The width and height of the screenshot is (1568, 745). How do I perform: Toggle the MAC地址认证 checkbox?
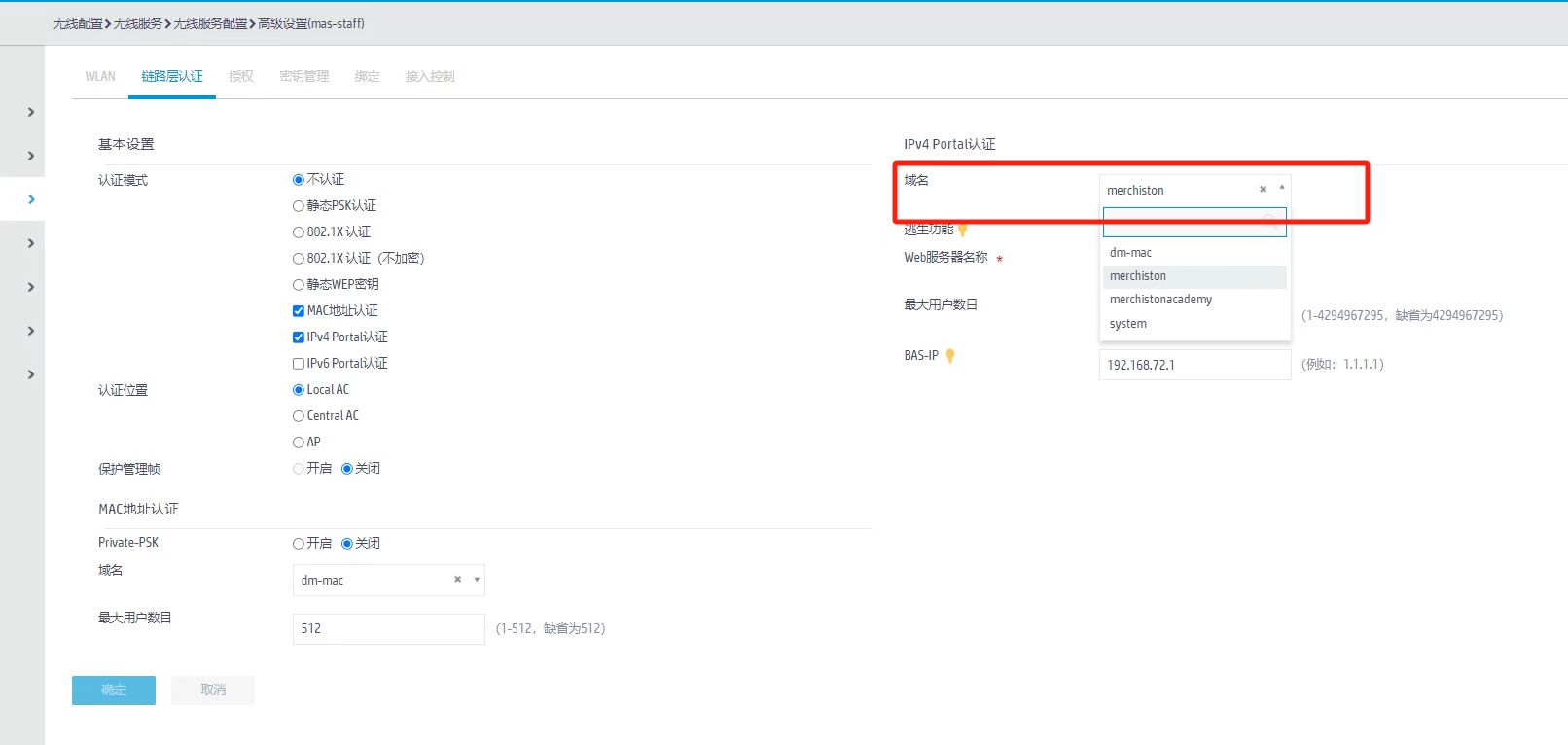click(299, 311)
